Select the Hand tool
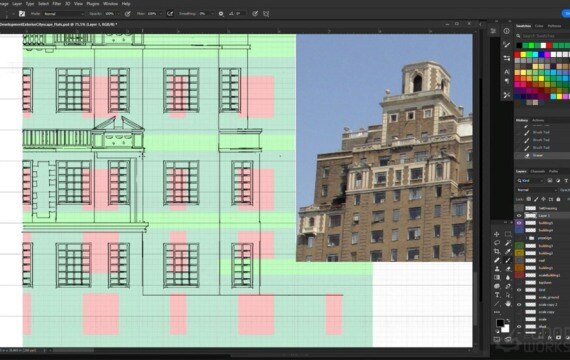The image size is (570, 360). pos(508,304)
